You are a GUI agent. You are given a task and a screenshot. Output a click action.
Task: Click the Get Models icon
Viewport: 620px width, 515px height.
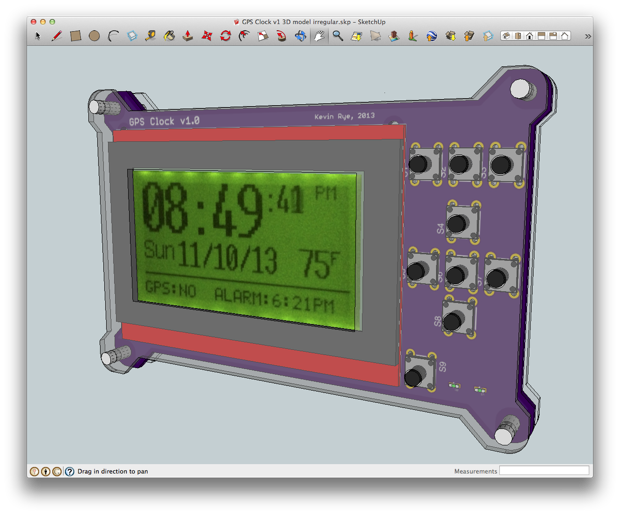point(450,36)
